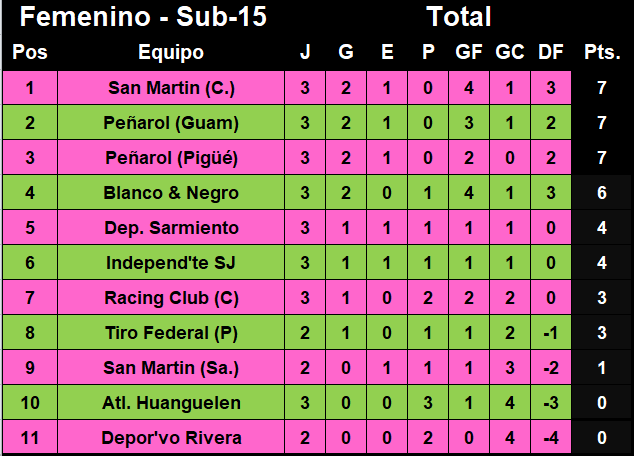Select Atl. Huanguelen team cell
Viewport: 634px width, 456px height.
pos(171,403)
